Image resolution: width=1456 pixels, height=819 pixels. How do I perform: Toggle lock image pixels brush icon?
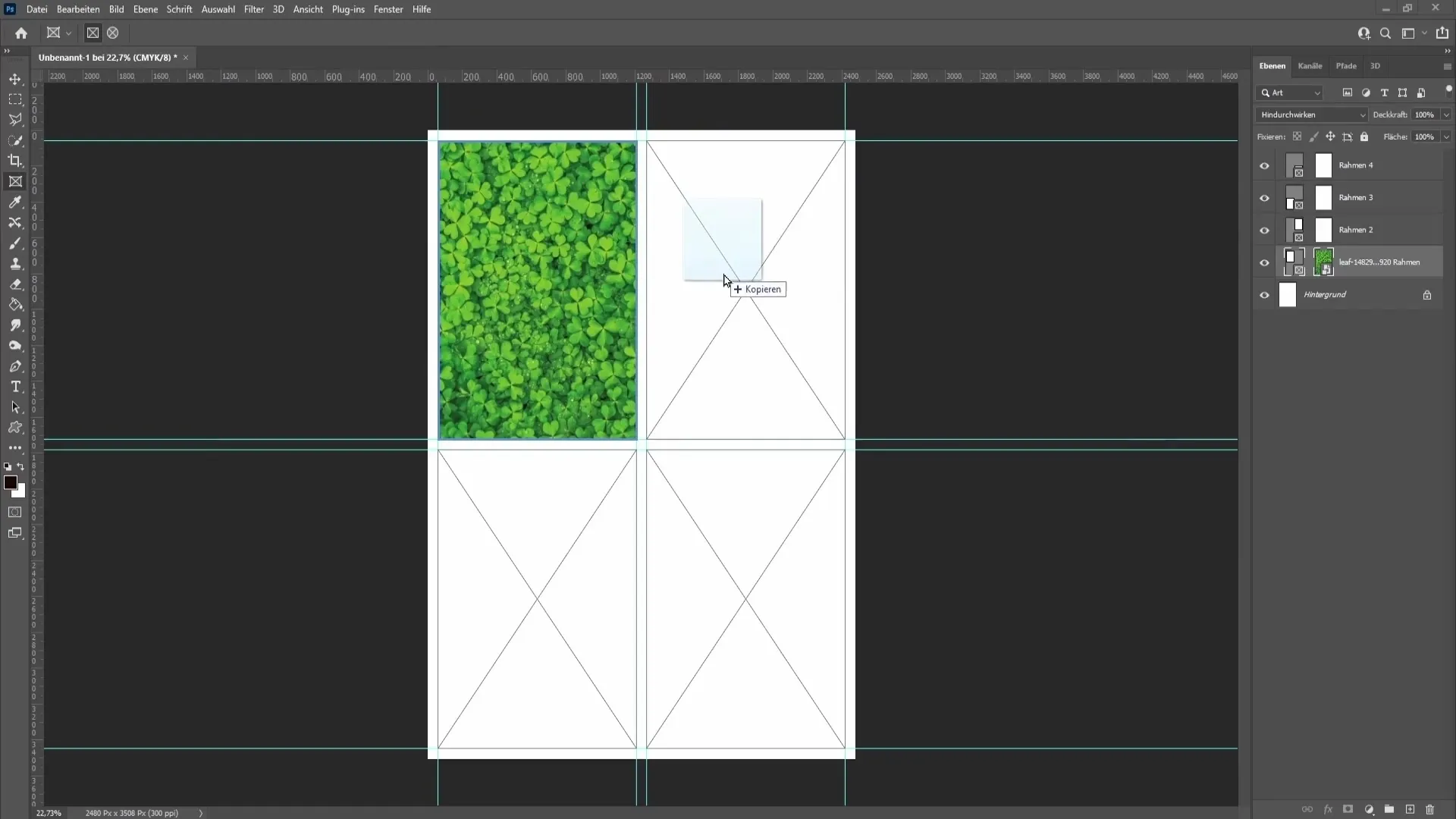(x=1313, y=137)
